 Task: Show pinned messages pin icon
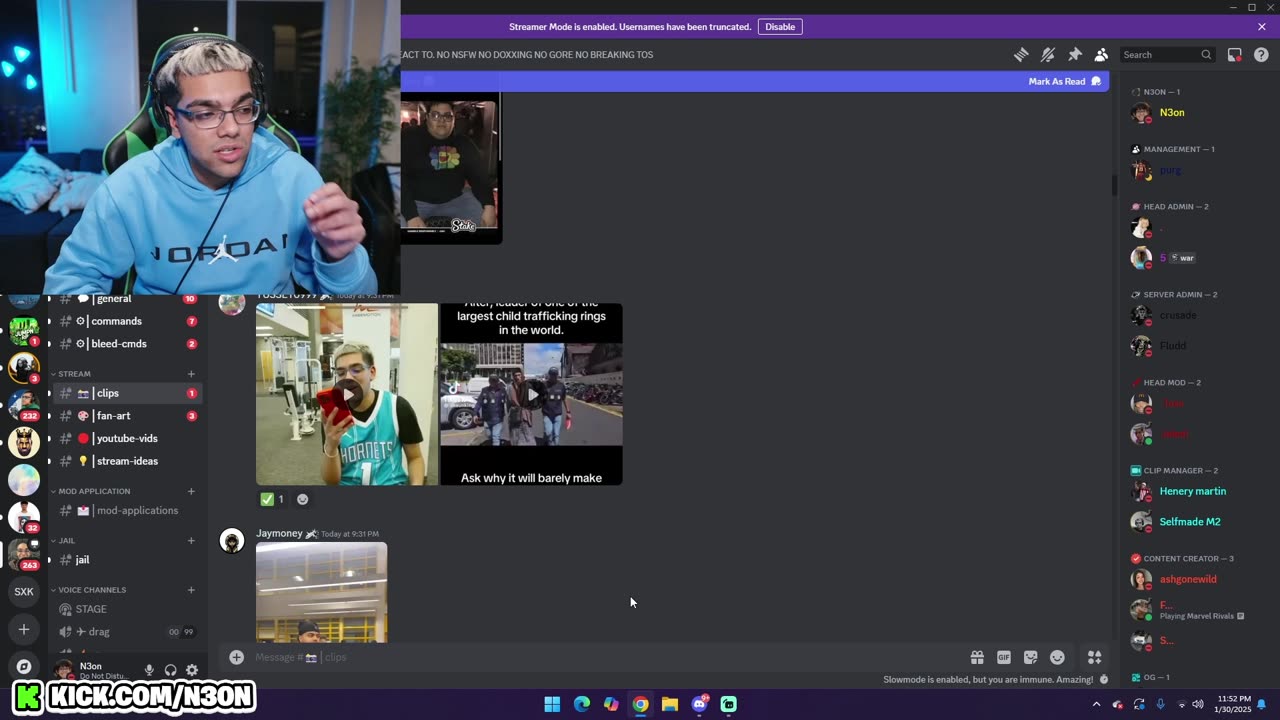(1075, 55)
